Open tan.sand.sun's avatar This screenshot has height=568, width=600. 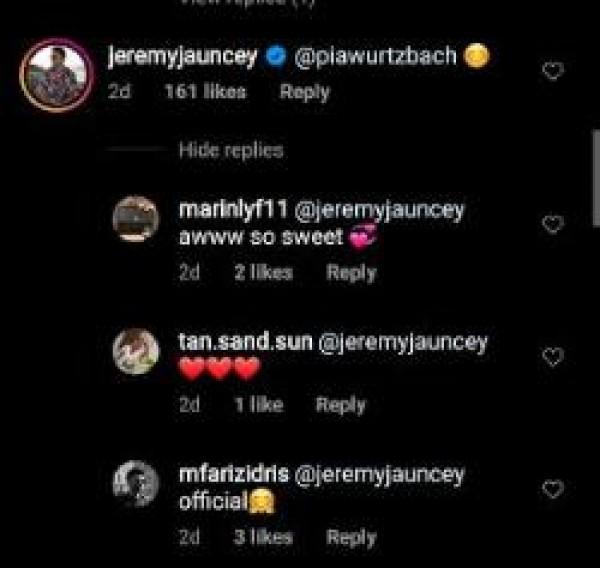[135, 352]
